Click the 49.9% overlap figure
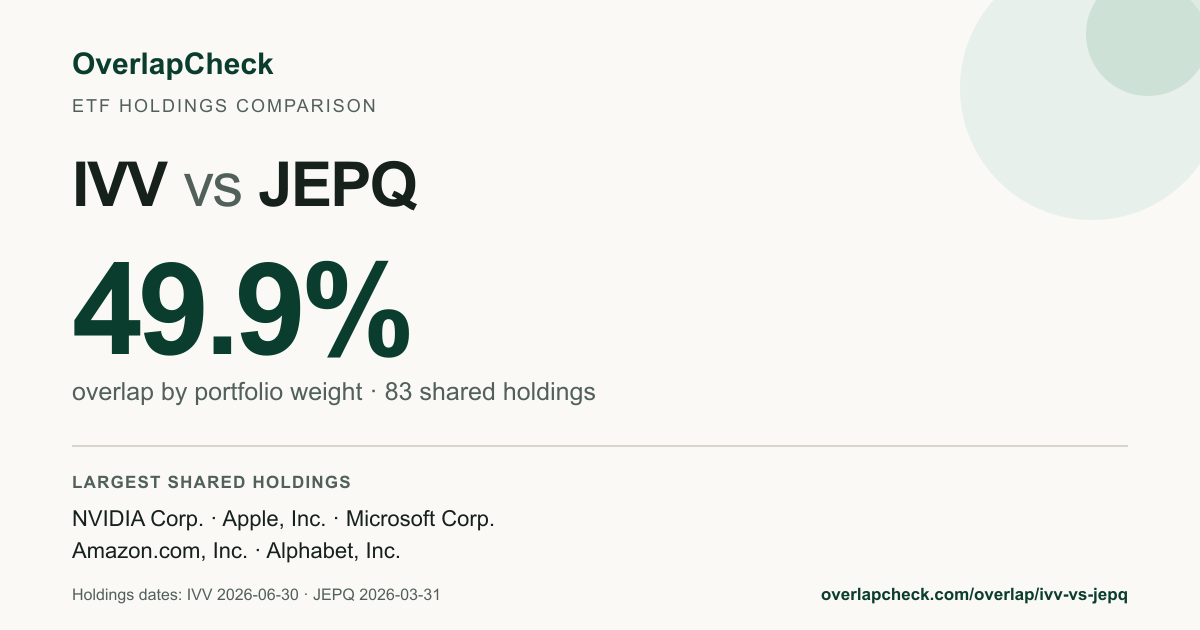This screenshot has height=630, width=1200. [241, 310]
